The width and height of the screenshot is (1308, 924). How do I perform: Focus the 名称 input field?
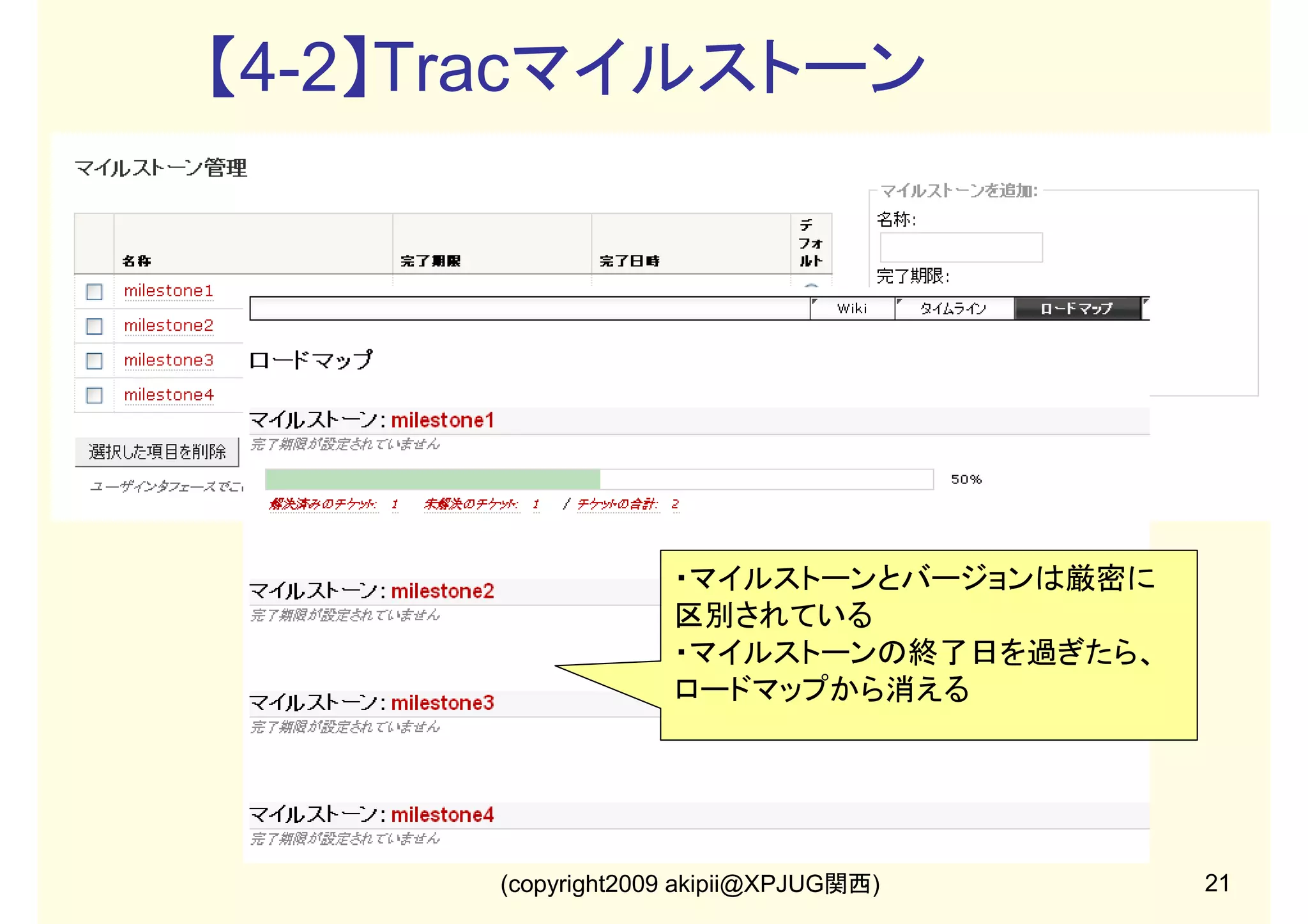click(x=961, y=247)
